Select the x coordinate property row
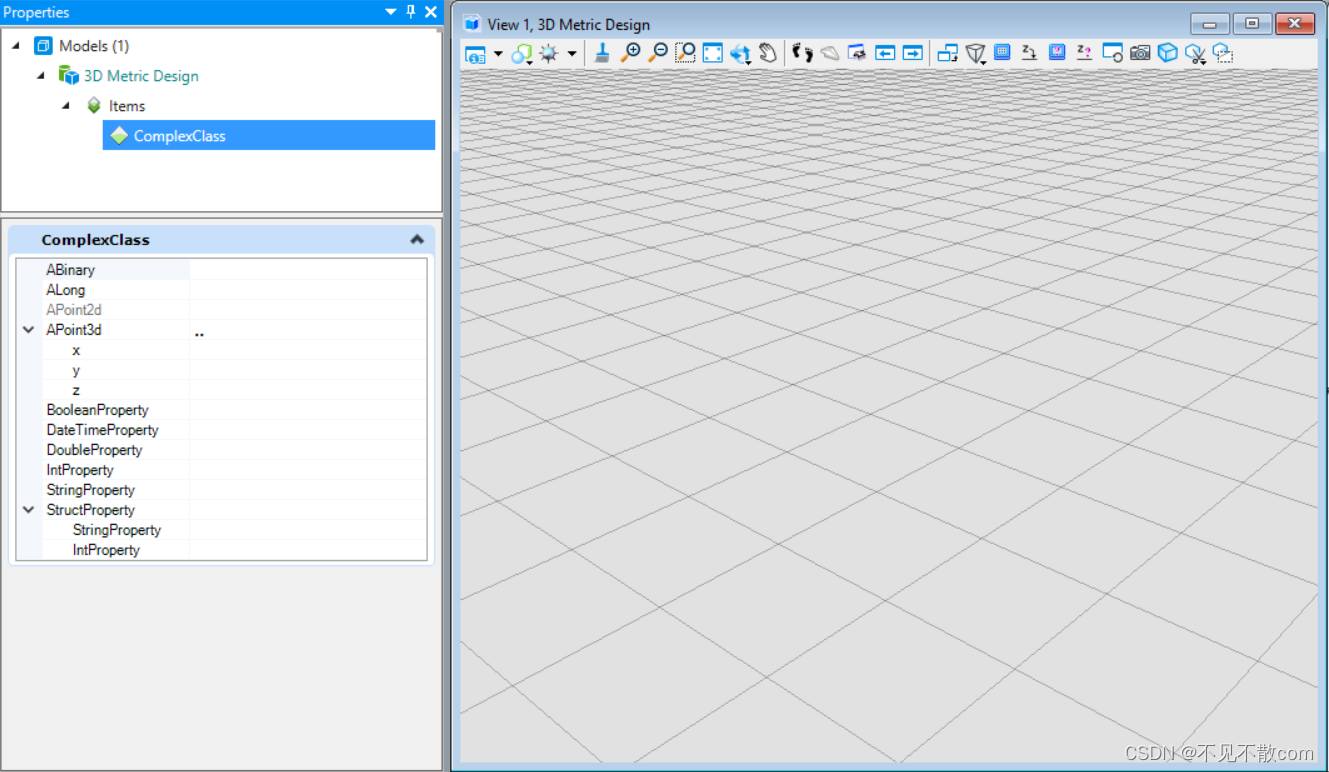Screen dimensions: 1329x772 [x=222, y=350]
